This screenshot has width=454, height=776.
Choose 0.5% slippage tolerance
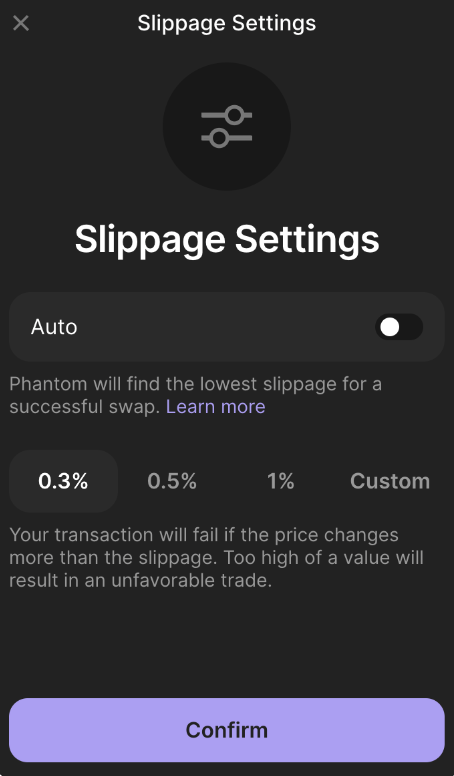[x=172, y=481]
